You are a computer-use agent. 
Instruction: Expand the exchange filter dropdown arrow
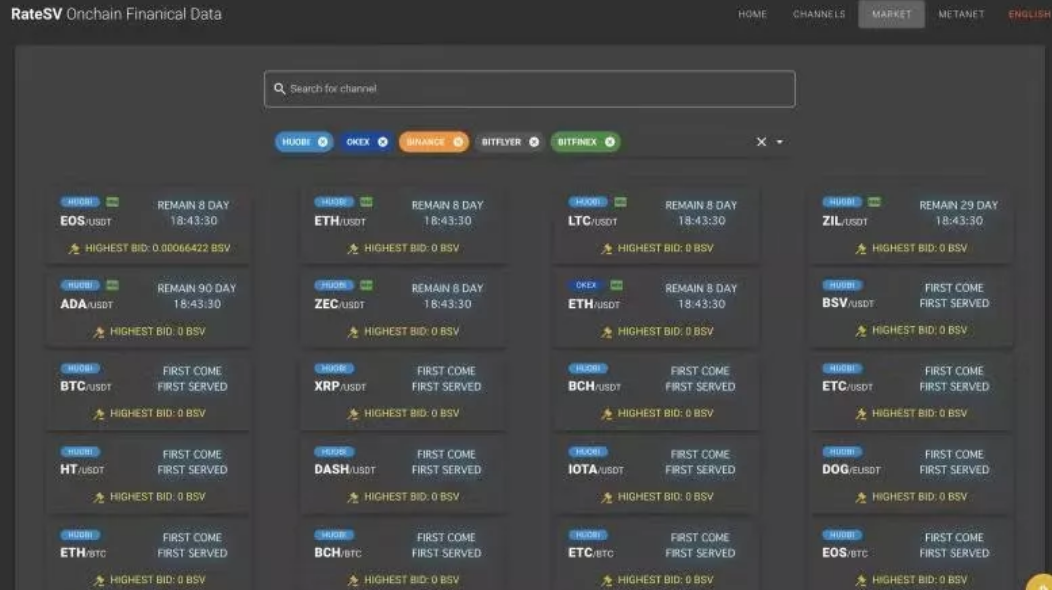tap(780, 142)
